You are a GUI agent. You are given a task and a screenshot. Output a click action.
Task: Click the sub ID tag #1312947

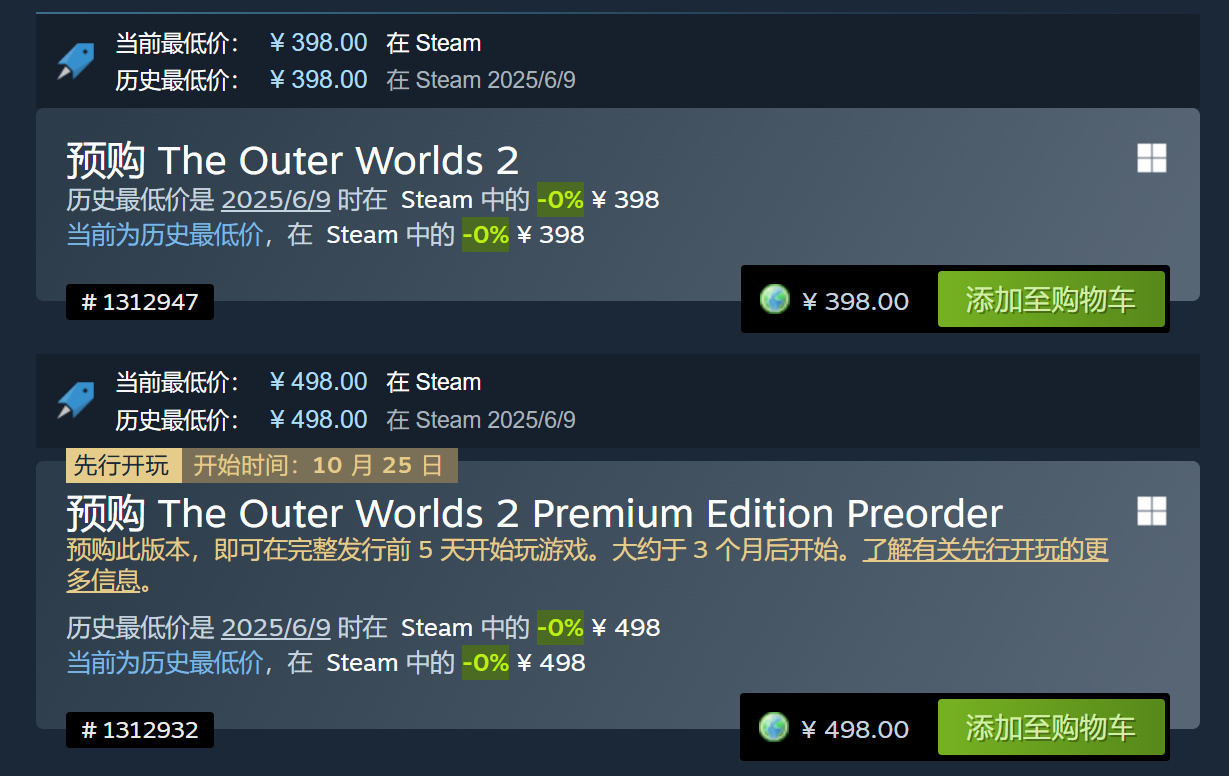click(x=140, y=302)
